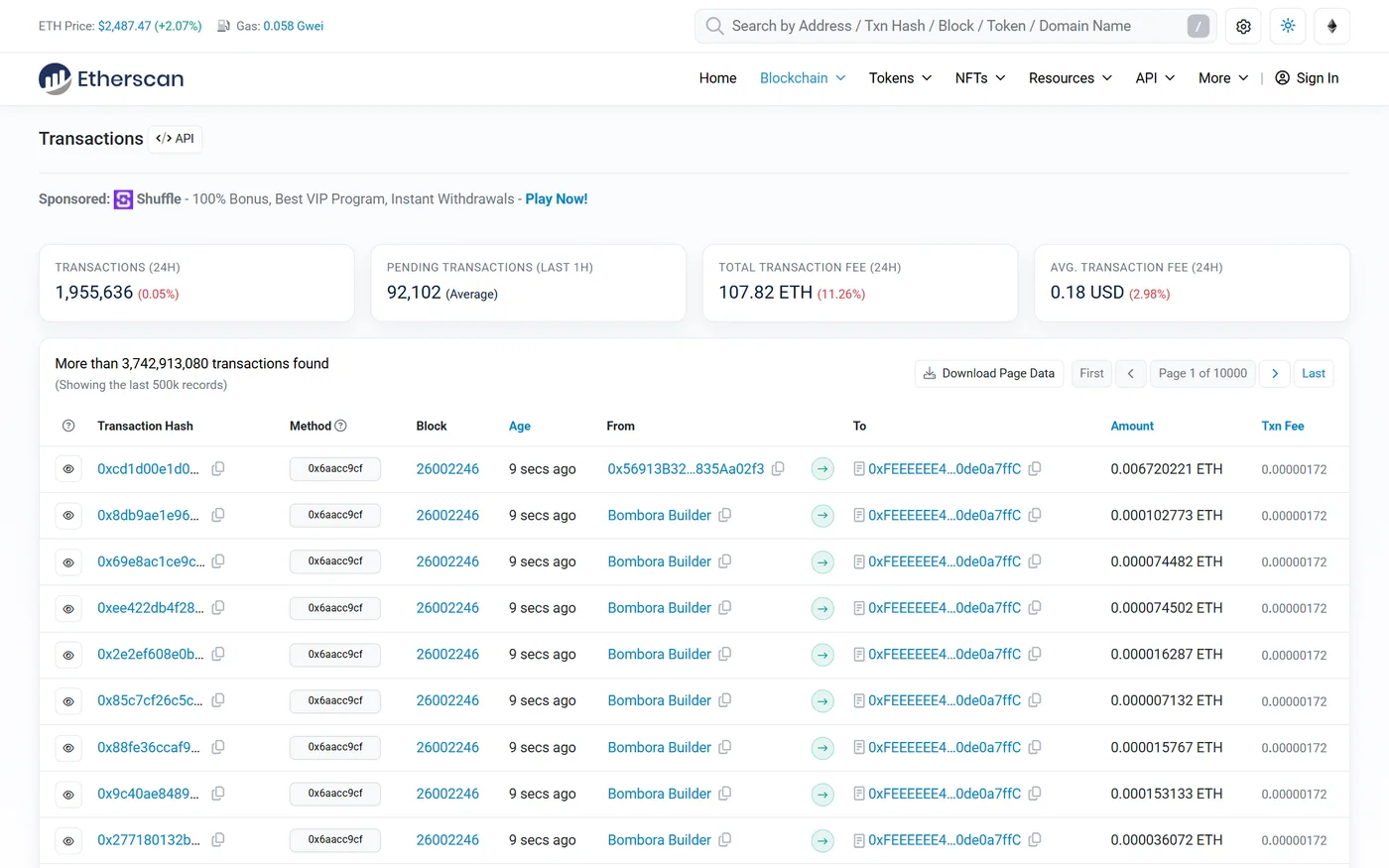1389x868 pixels.
Task: Copy To address in 0xcd1d00e1d0 row
Action: [1035, 468]
